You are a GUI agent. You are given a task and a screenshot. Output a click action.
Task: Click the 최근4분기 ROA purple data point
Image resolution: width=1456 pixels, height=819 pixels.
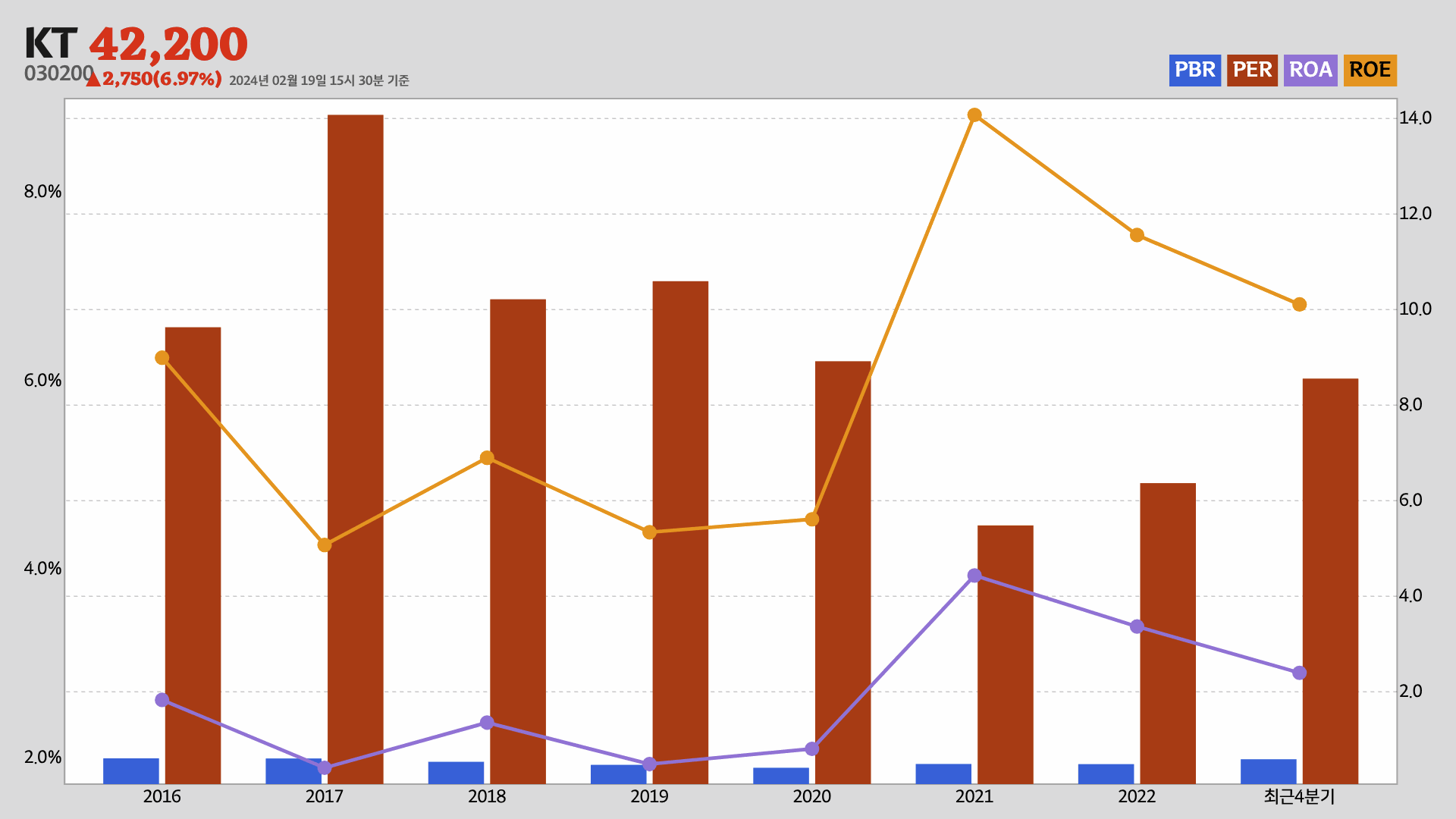coord(1299,673)
